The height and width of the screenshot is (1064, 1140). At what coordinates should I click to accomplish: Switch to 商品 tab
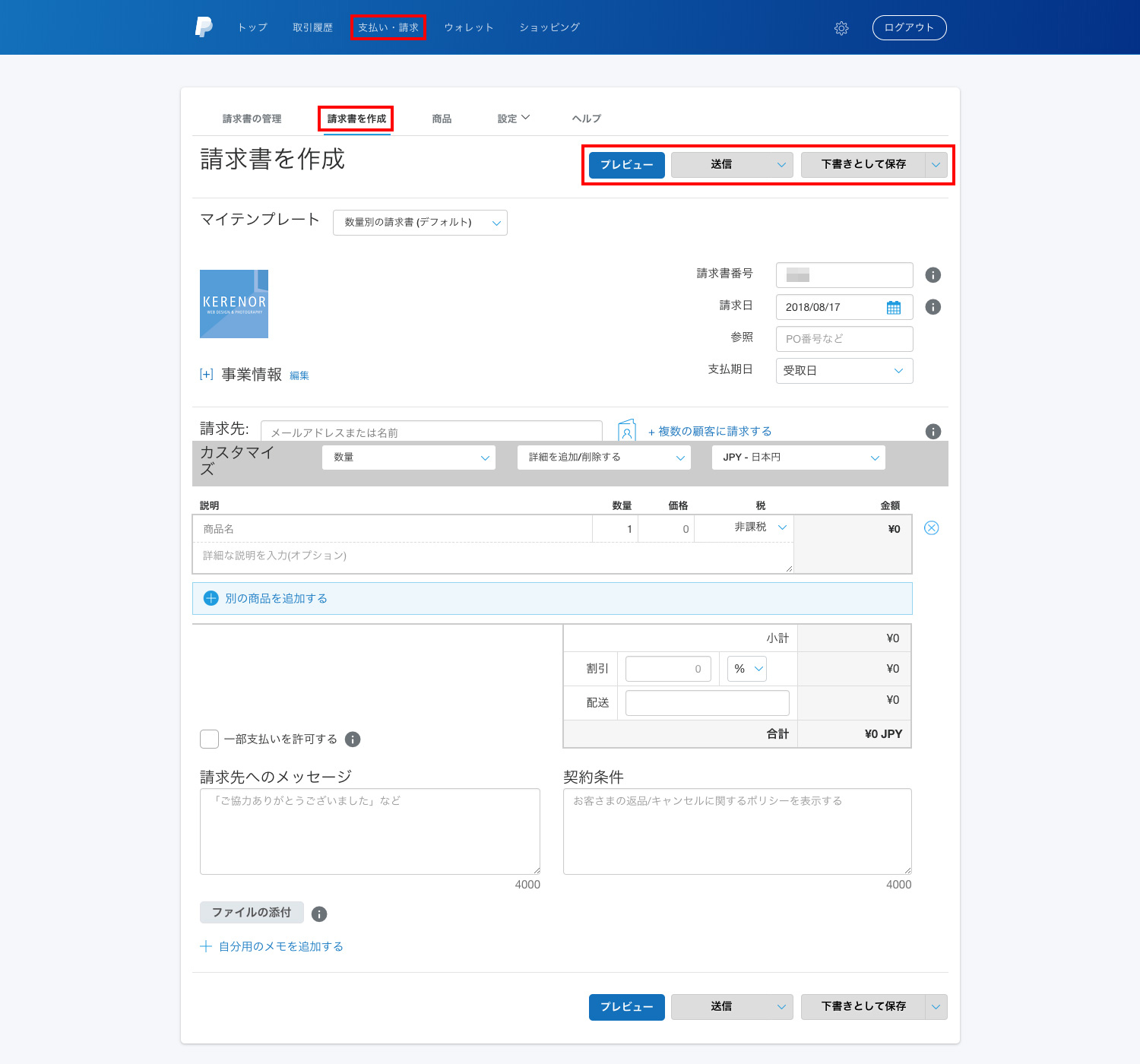pyautogui.click(x=442, y=119)
